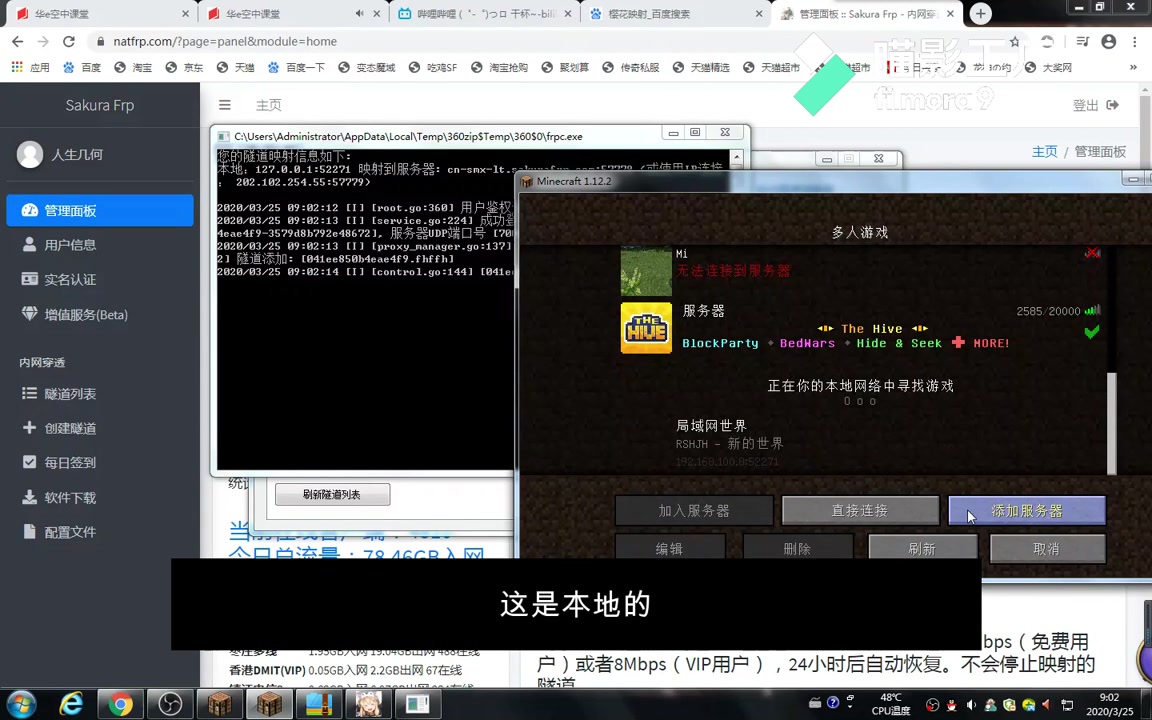Switch to the 哔哩哔哩 tab
1152x720 pixels.
(484, 13)
